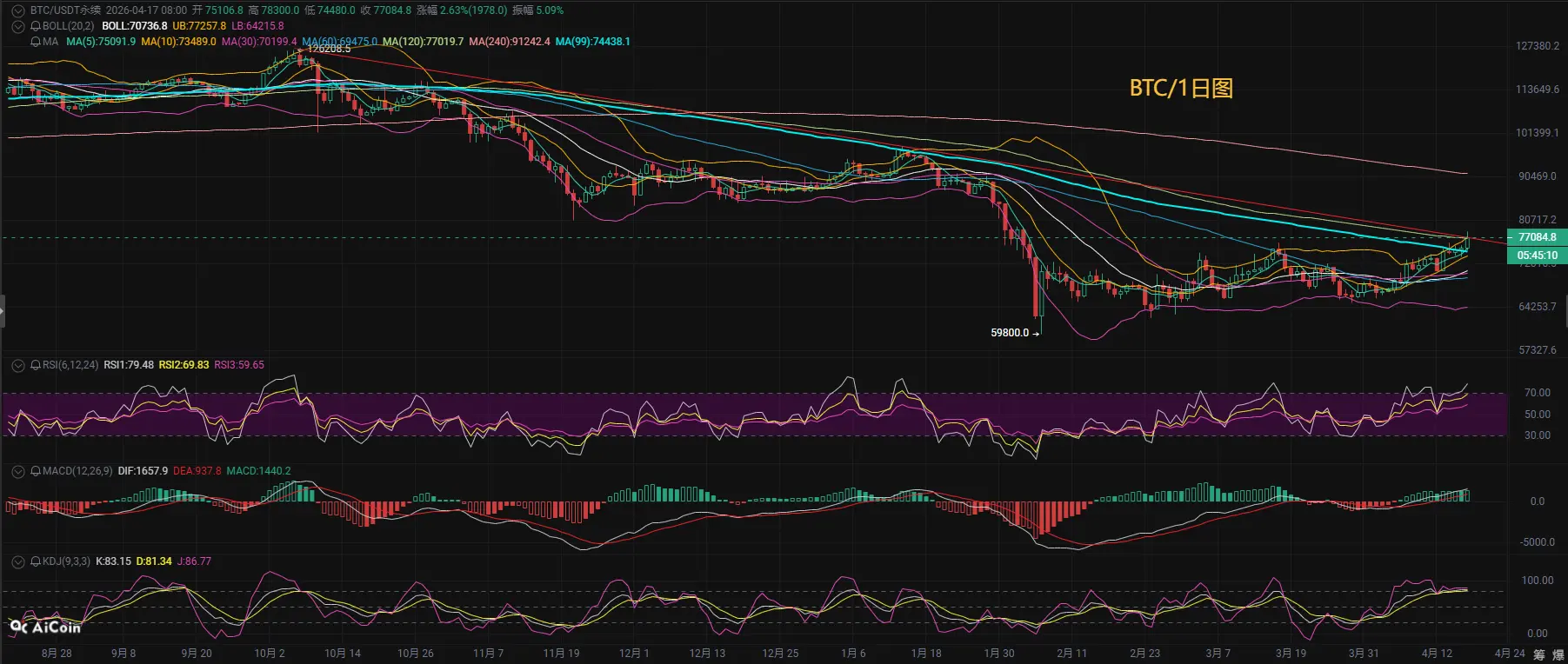Click the MA(120):77019.7 value

(x=423, y=42)
